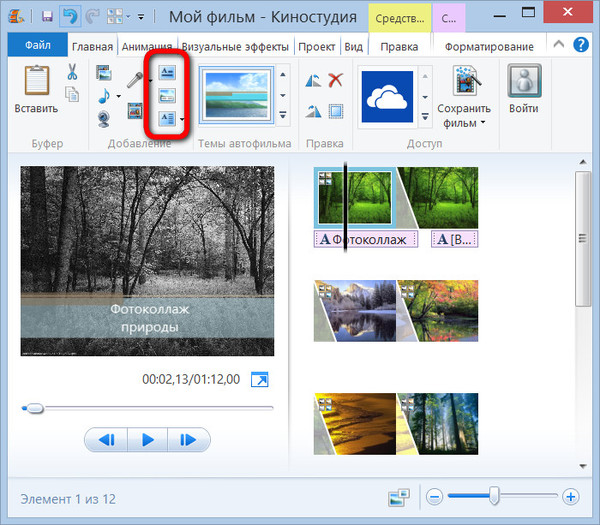The width and height of the screenshot is (600, 525).
Task: Click the Paste (Вставить) clipboard icon
Action: pyautogui.click(x=37, y=86)
